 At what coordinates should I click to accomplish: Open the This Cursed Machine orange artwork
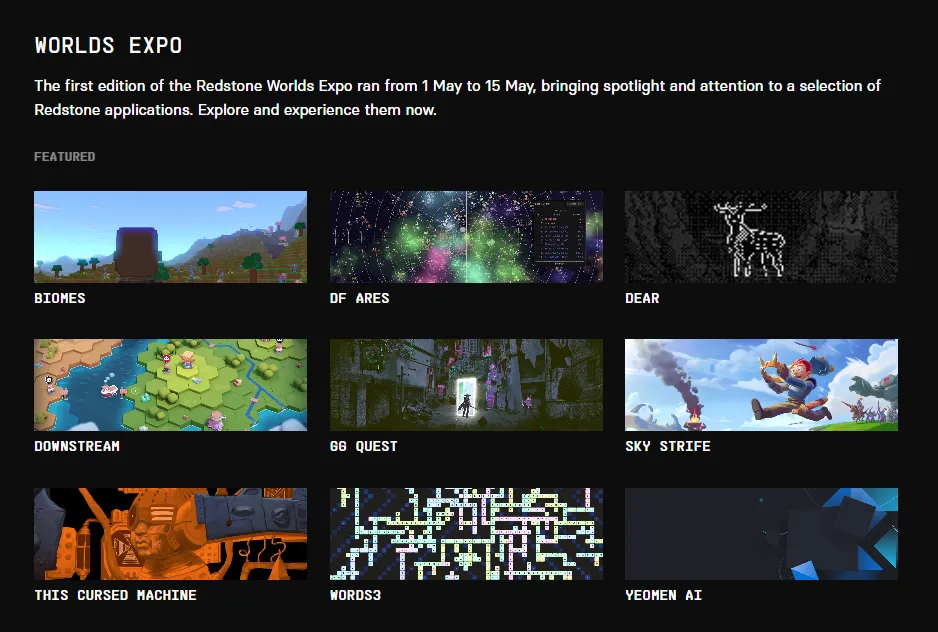pos(170,534)
